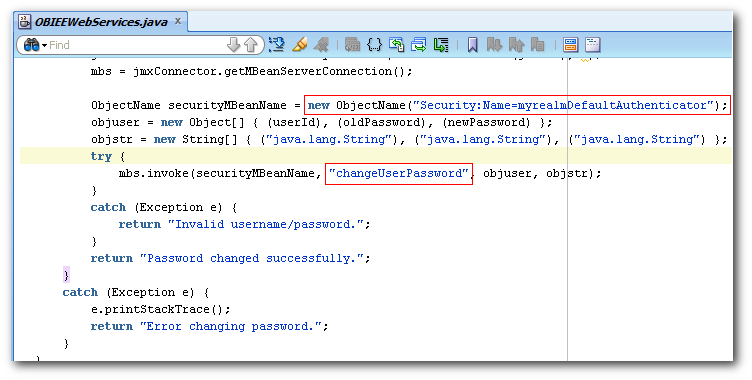Screen dimensions: 752x380
Task: Click the blue window with green arrows icon
Action: pos(419,45)
